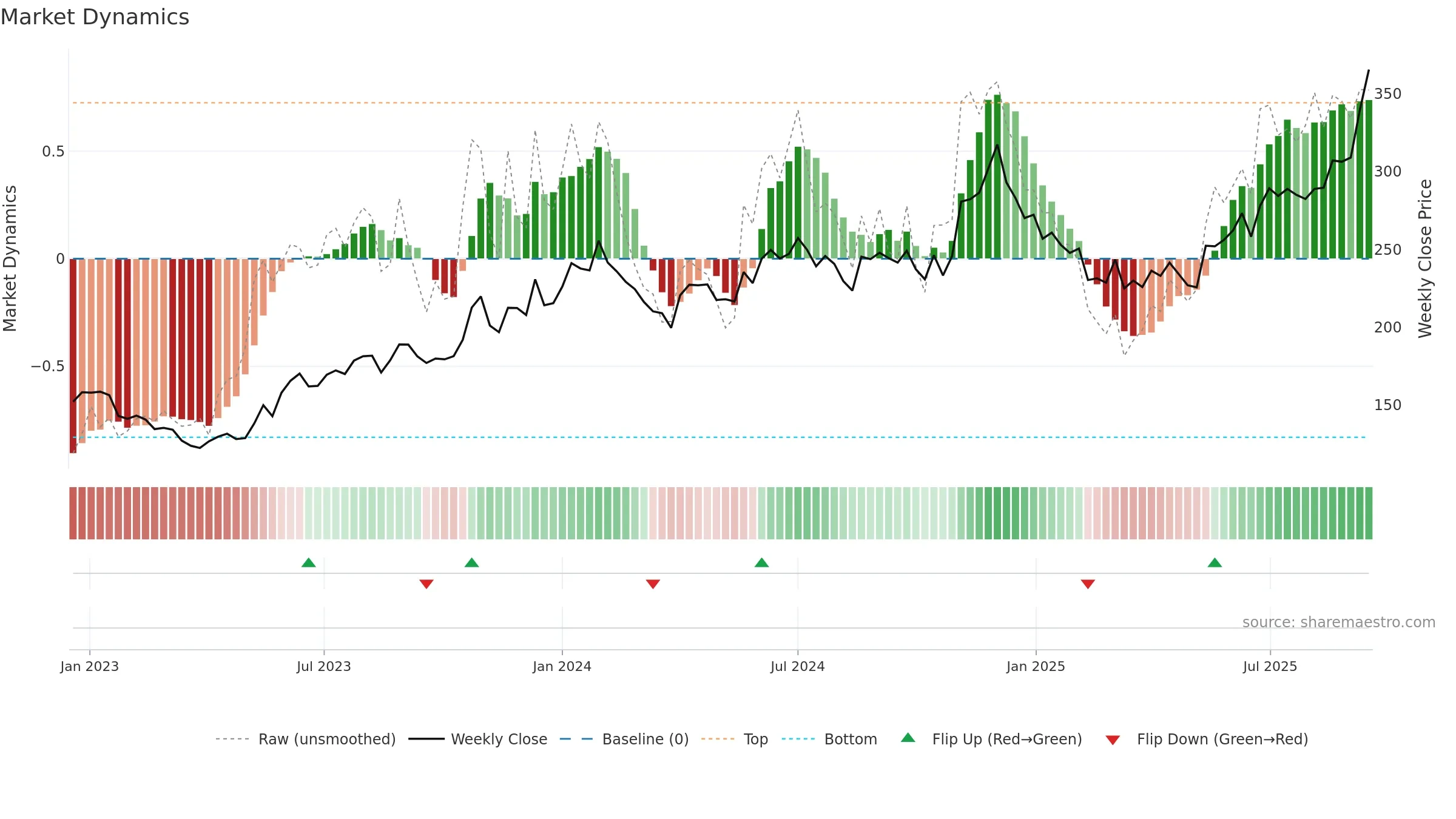Toggle the Baseline (0) legend entry
This screenshot has height=819, width=1456.
point(624,739)
